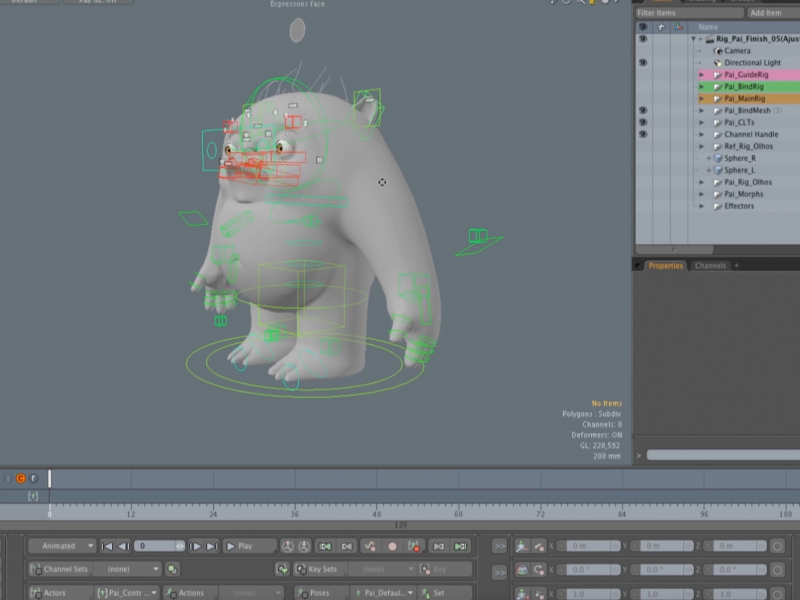Click the Add Item button
Screen dimensions: 800x600
pyautogui.click(x=765, y=13)
